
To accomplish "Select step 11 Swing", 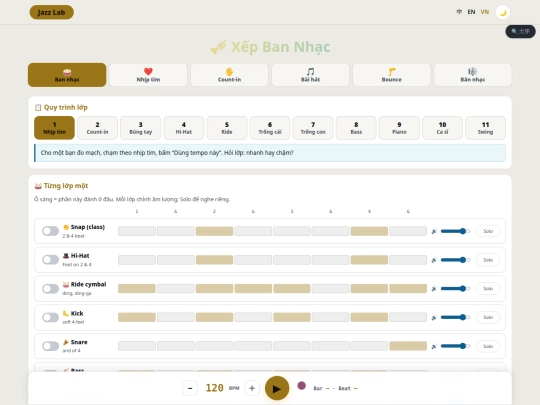I will [x=485, y=128].
